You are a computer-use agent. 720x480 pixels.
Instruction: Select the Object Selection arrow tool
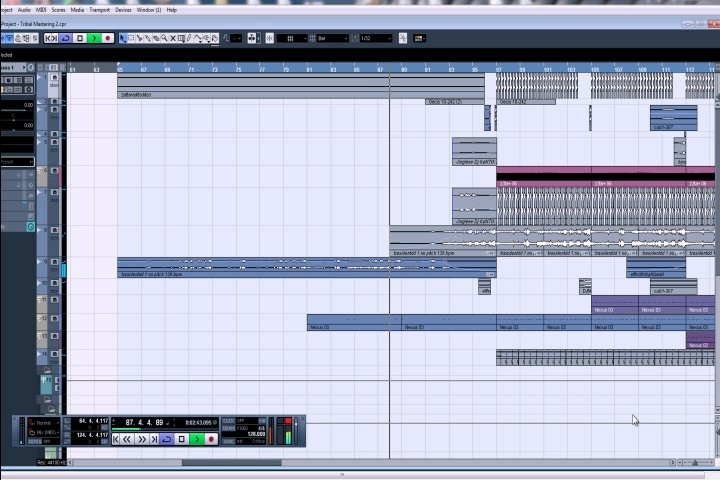[x=123, y=39]
